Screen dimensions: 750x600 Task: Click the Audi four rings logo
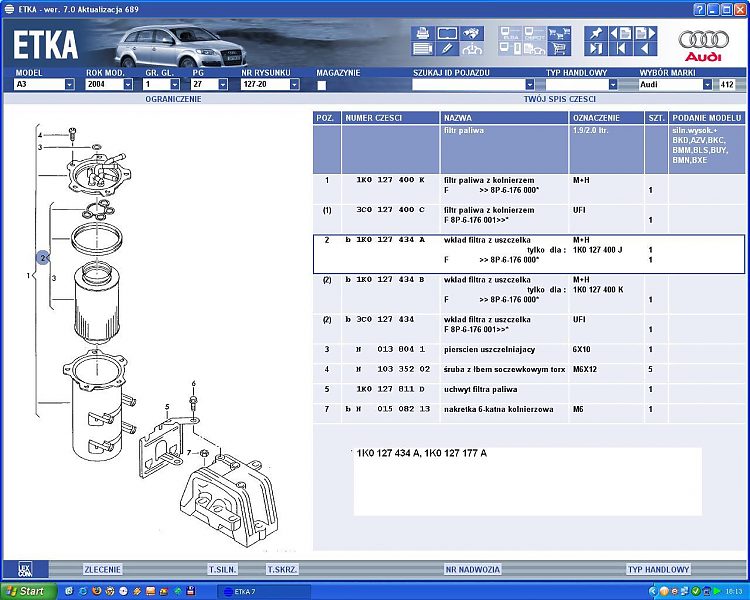704,39
